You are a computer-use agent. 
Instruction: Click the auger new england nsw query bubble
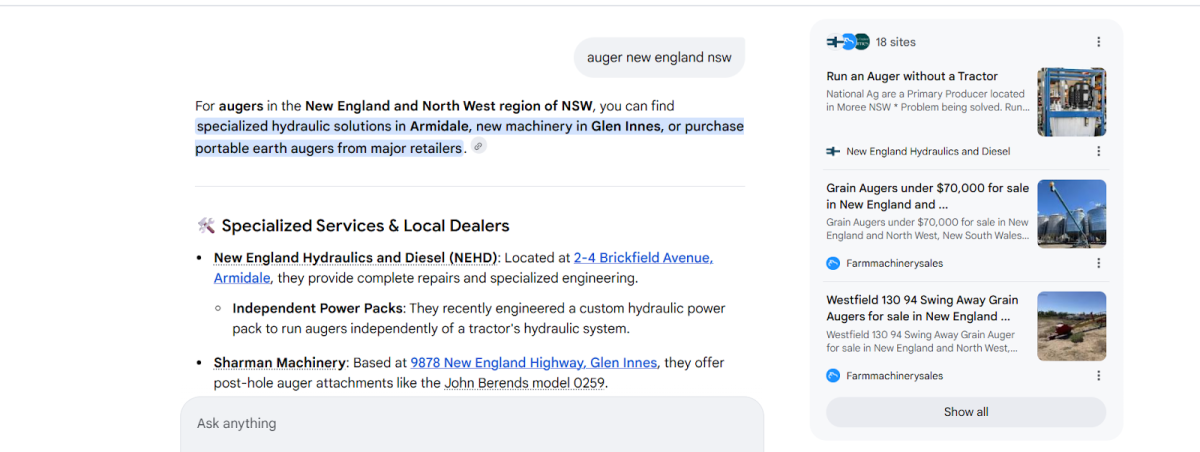coord(659,58)
